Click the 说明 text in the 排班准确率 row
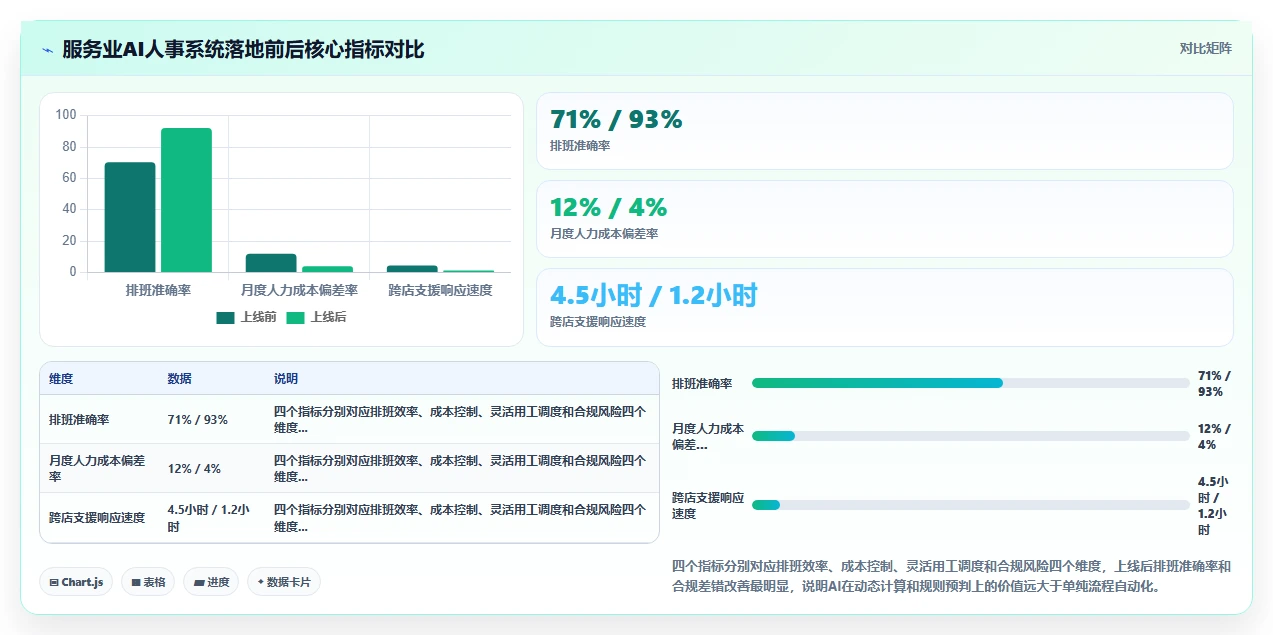 460,419
